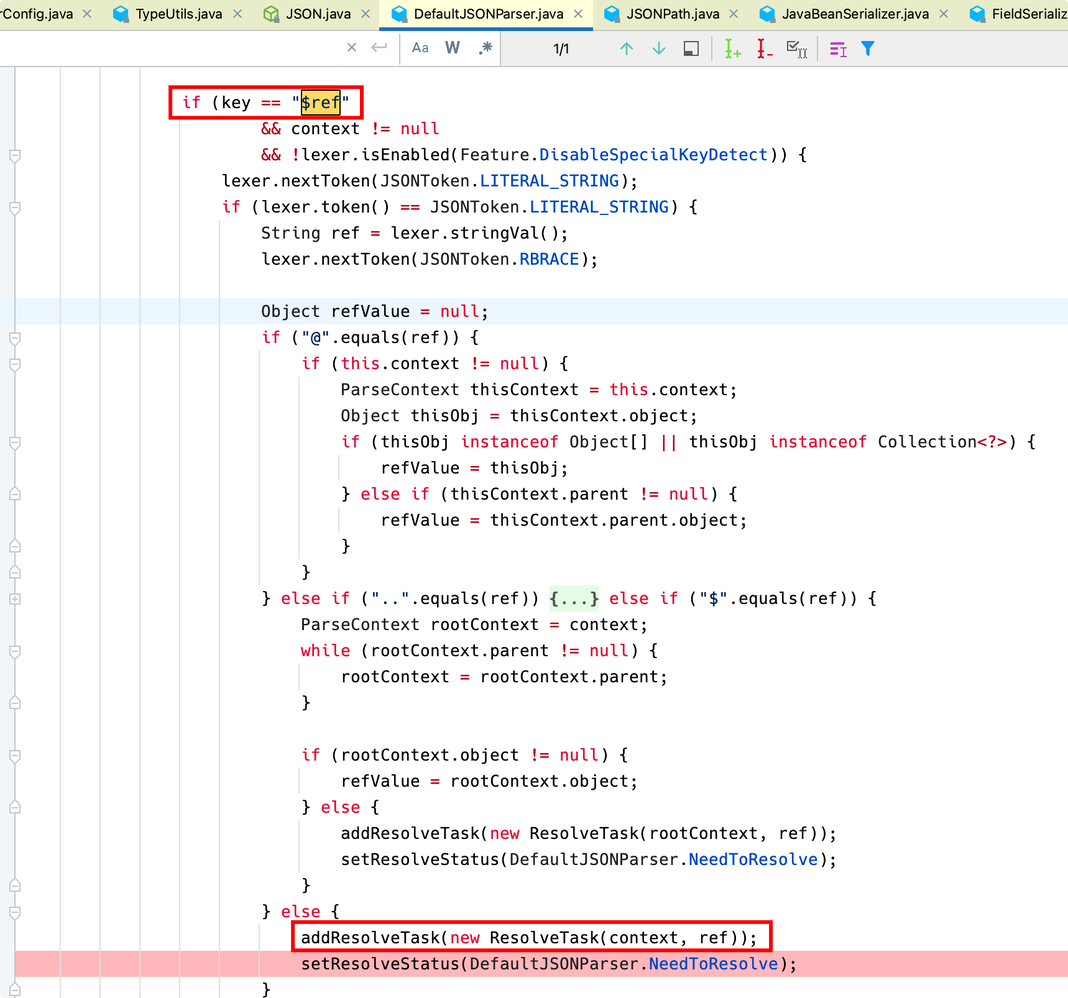Collapse fold at thisObj instanceof Object[] line
Image resolution: width=1068 pixels, height=998 pixels.
[x=15, y=443]
